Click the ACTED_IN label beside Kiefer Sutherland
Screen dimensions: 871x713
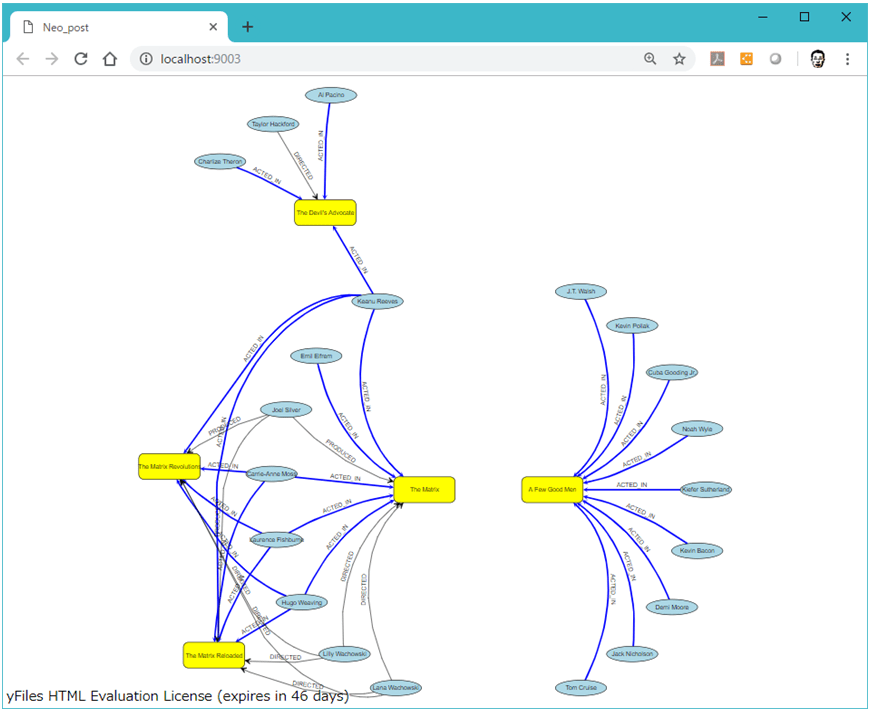(632, 485)
